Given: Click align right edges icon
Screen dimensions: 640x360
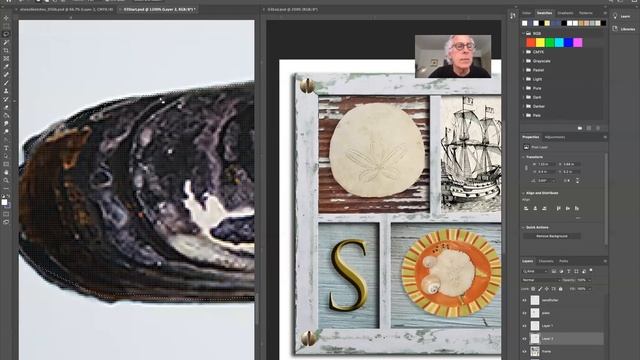Looking at the screenshot, I should coord(544,209).
